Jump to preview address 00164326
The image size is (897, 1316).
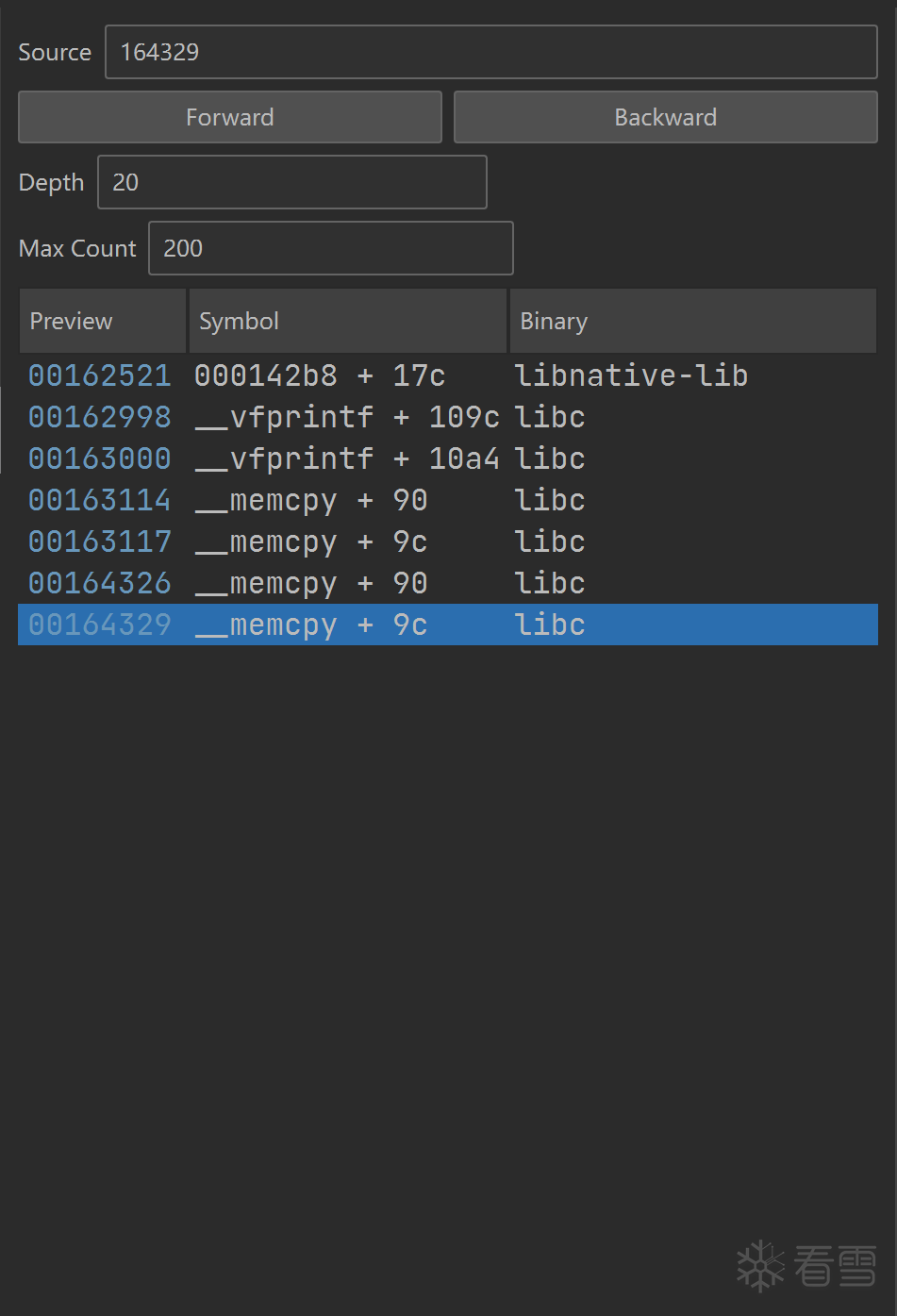[100, 583]
